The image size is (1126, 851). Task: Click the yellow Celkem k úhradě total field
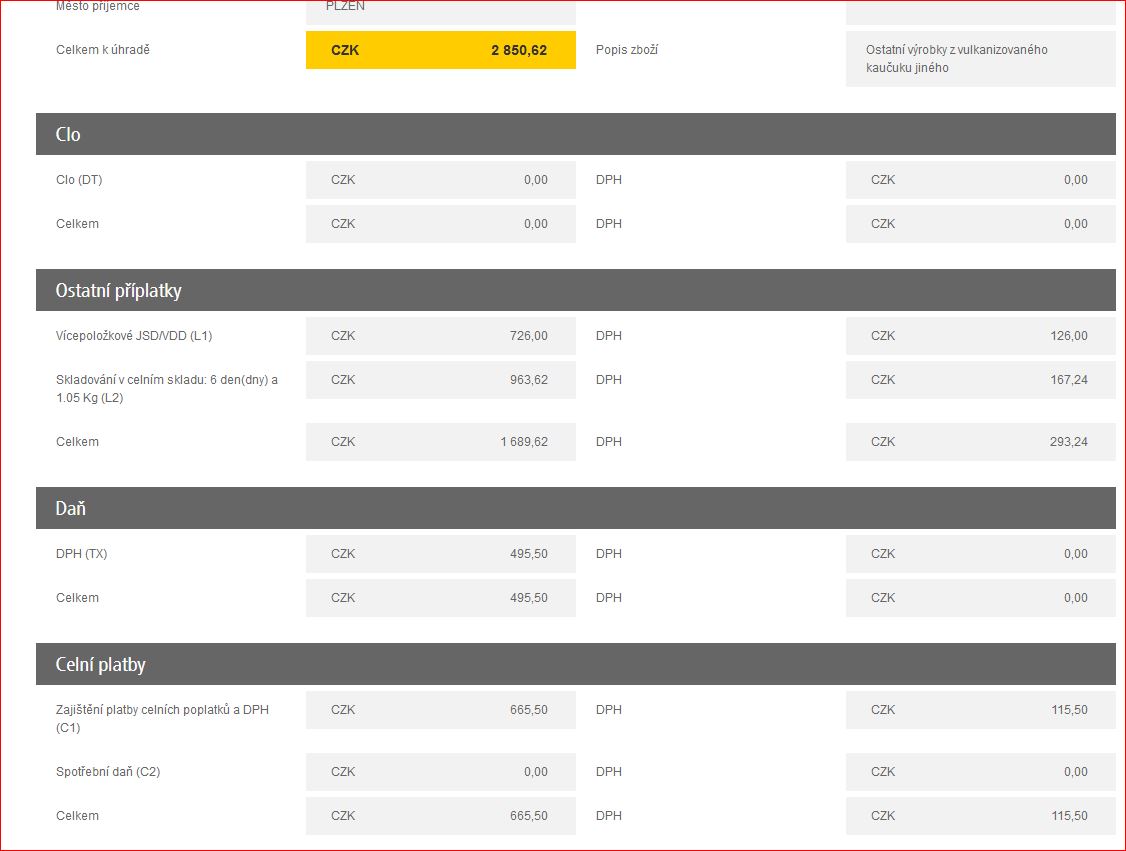(x=440, y=50)
